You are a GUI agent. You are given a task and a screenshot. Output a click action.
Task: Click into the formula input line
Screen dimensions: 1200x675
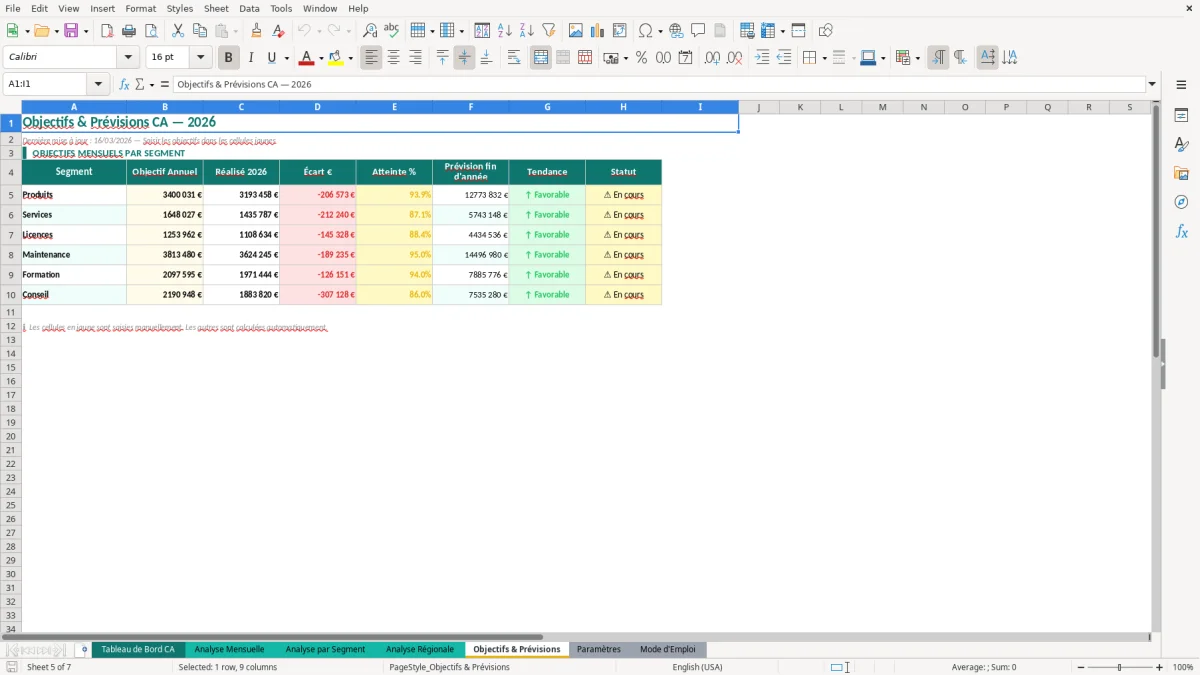pyautogui.click(x=658, y=85)
